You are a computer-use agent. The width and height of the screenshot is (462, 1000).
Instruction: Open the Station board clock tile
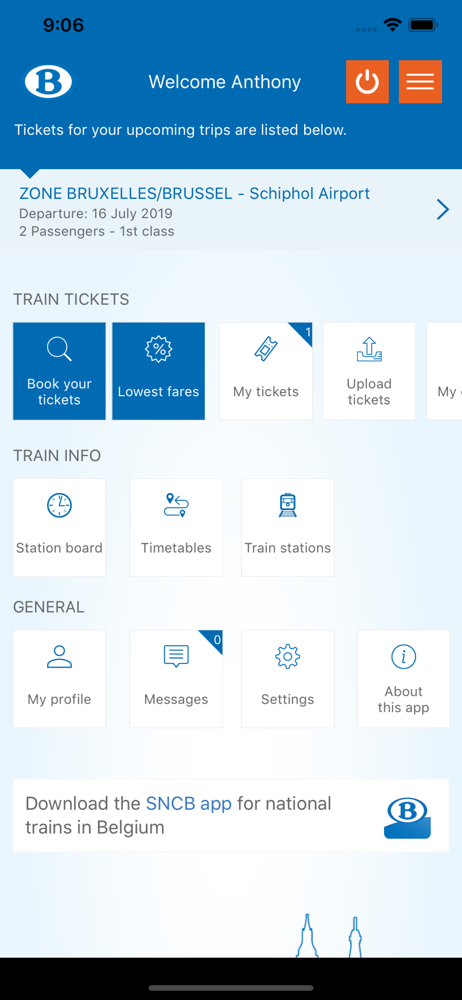click(59, 527)
